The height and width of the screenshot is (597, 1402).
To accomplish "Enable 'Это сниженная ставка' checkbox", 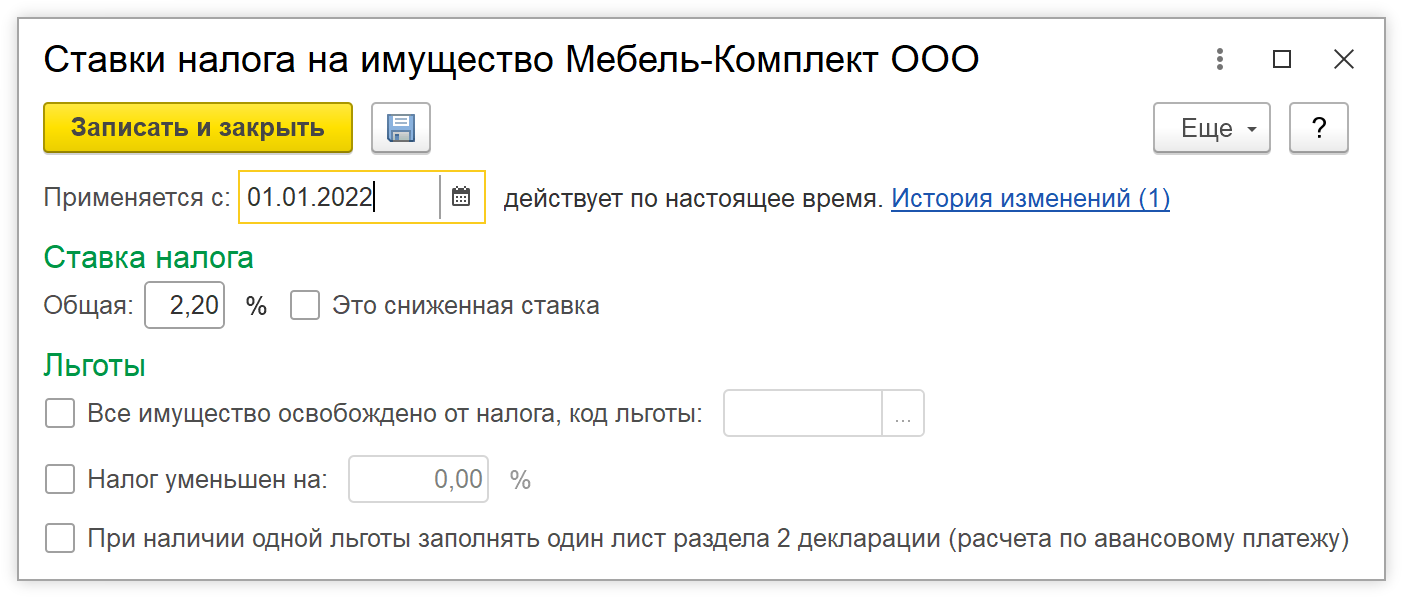I will 305,306.
